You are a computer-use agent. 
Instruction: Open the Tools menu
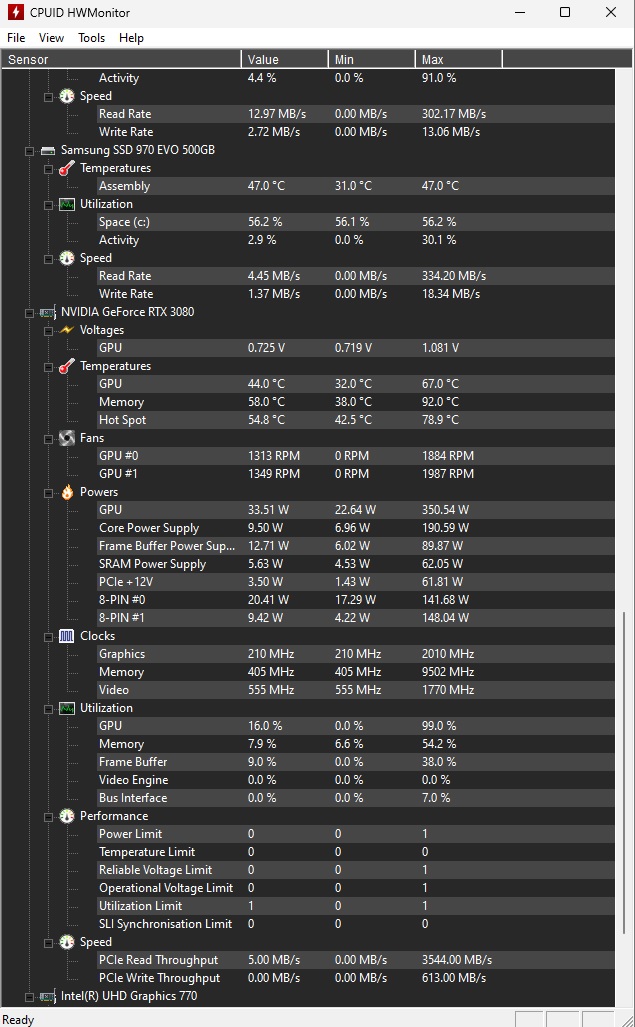92,38
